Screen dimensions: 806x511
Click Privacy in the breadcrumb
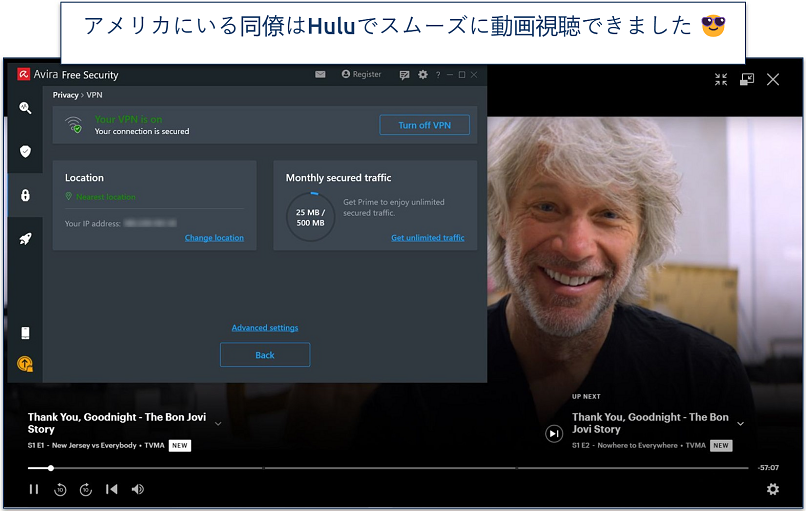click(65, 95)
